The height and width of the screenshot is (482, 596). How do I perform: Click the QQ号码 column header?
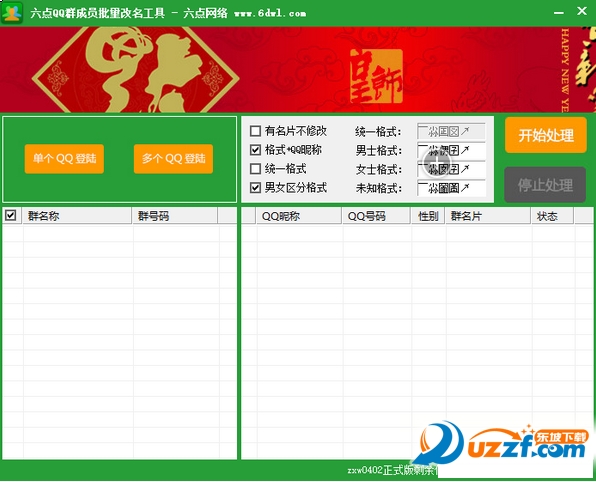pyautogui.click(x=377, y=216)
